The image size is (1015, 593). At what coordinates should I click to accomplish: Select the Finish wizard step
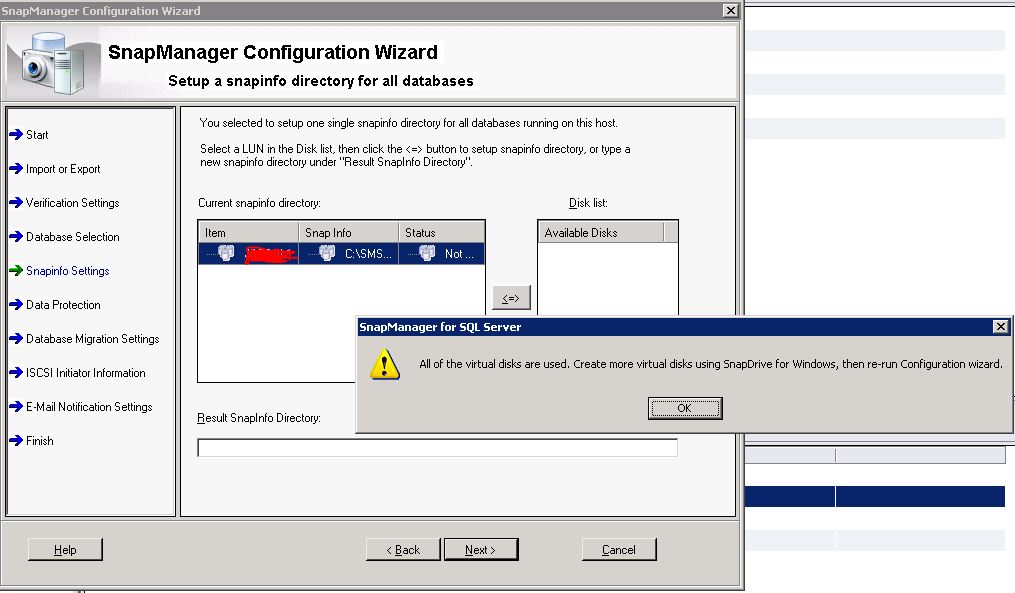click(39, 441)
